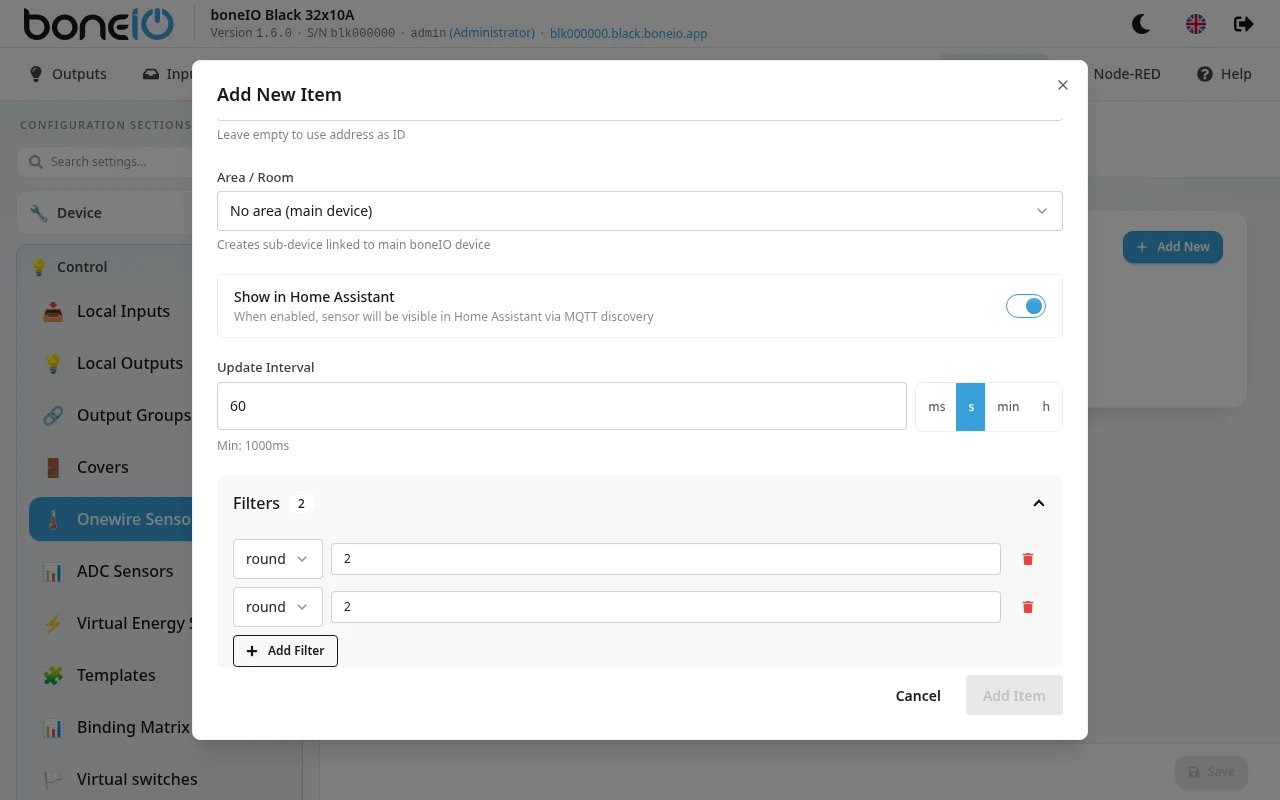Screen dimensions: 1280x800
Task: Collapse the Filters section
Action: point(1038,503)
